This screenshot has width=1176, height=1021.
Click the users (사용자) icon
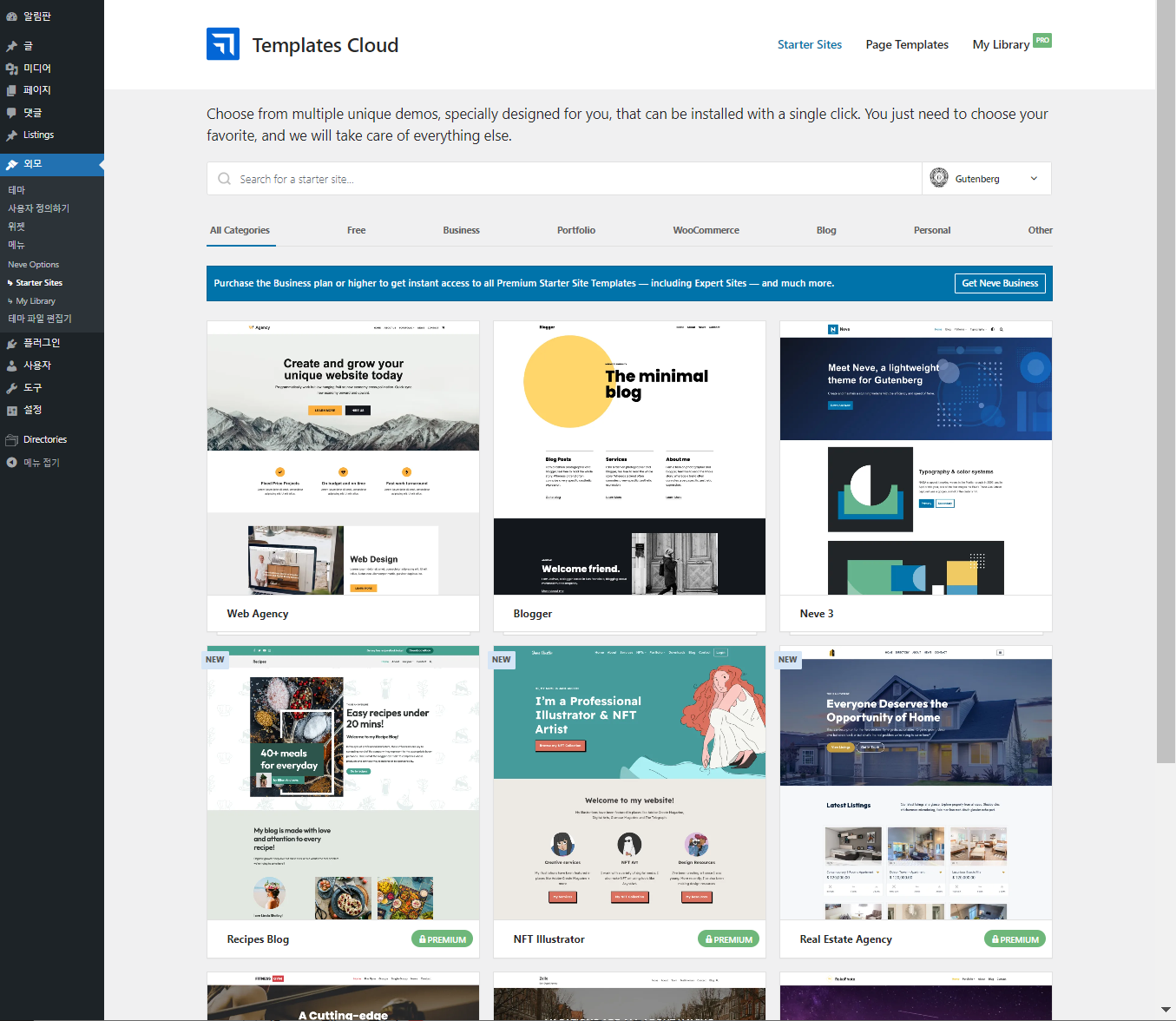click(11, 366)
